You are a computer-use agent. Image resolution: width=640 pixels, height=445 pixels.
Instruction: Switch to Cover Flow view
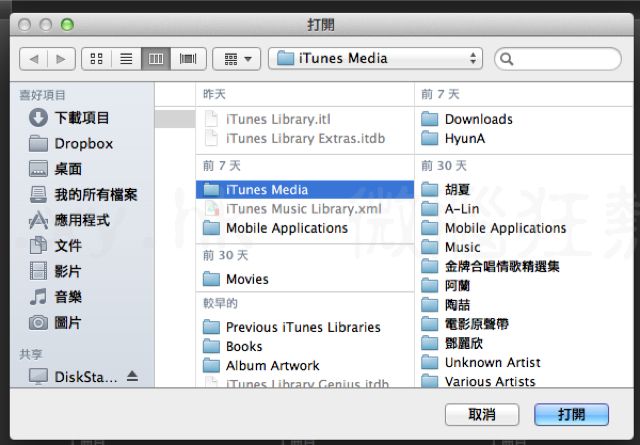pos(187,59)
